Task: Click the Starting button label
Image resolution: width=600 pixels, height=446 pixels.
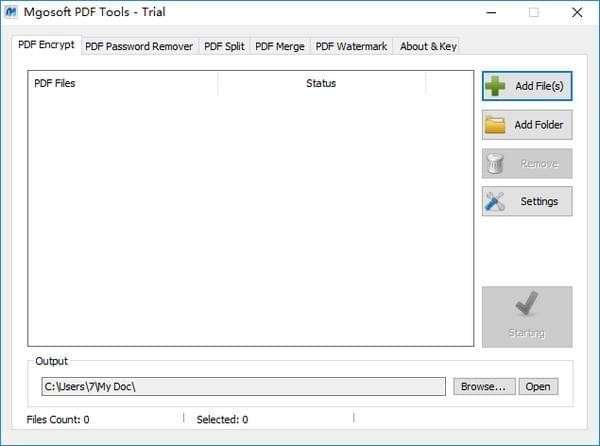Action: (x=527, y=333)
